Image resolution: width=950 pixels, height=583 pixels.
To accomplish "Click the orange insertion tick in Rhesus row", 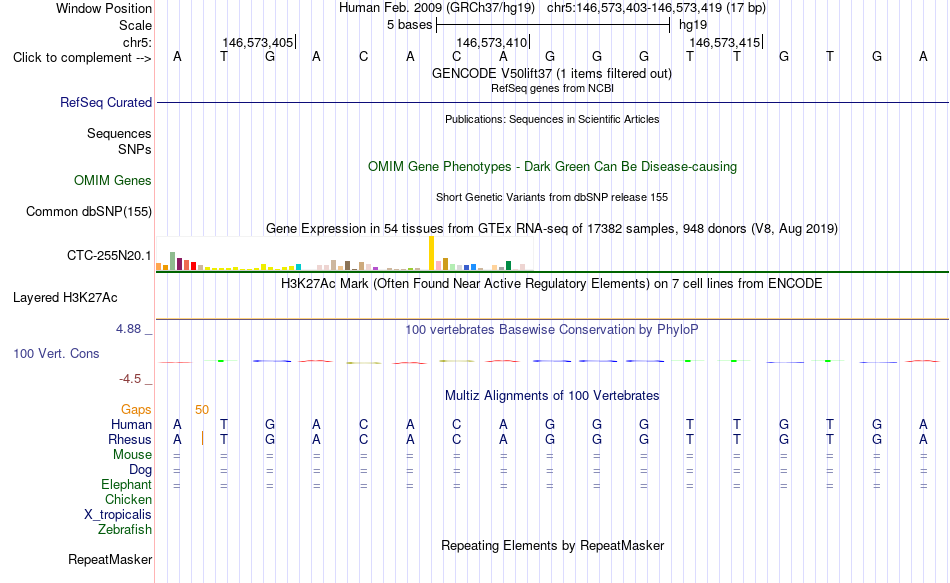I will 202,439.
